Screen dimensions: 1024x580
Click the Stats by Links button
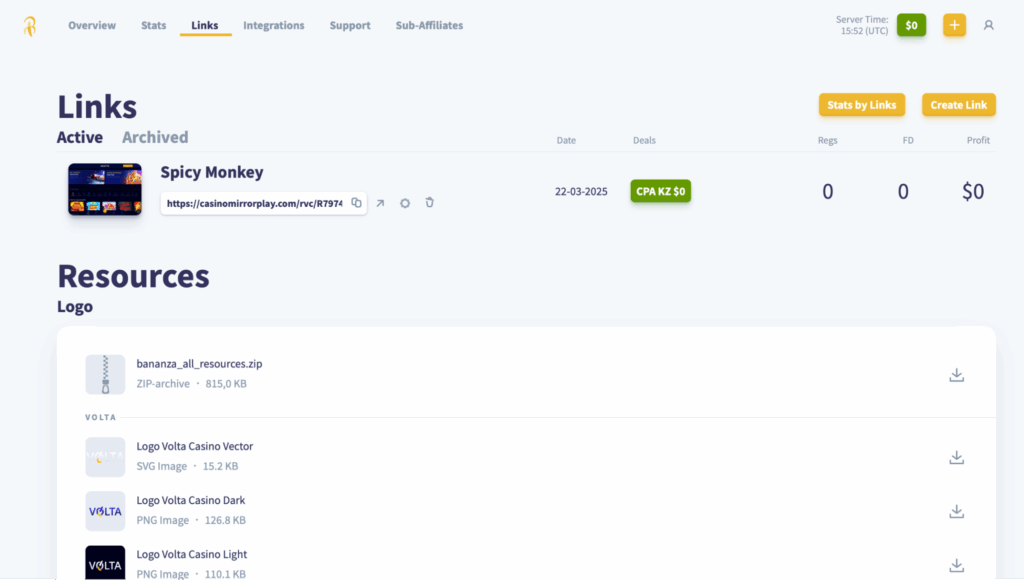(861, 105)
